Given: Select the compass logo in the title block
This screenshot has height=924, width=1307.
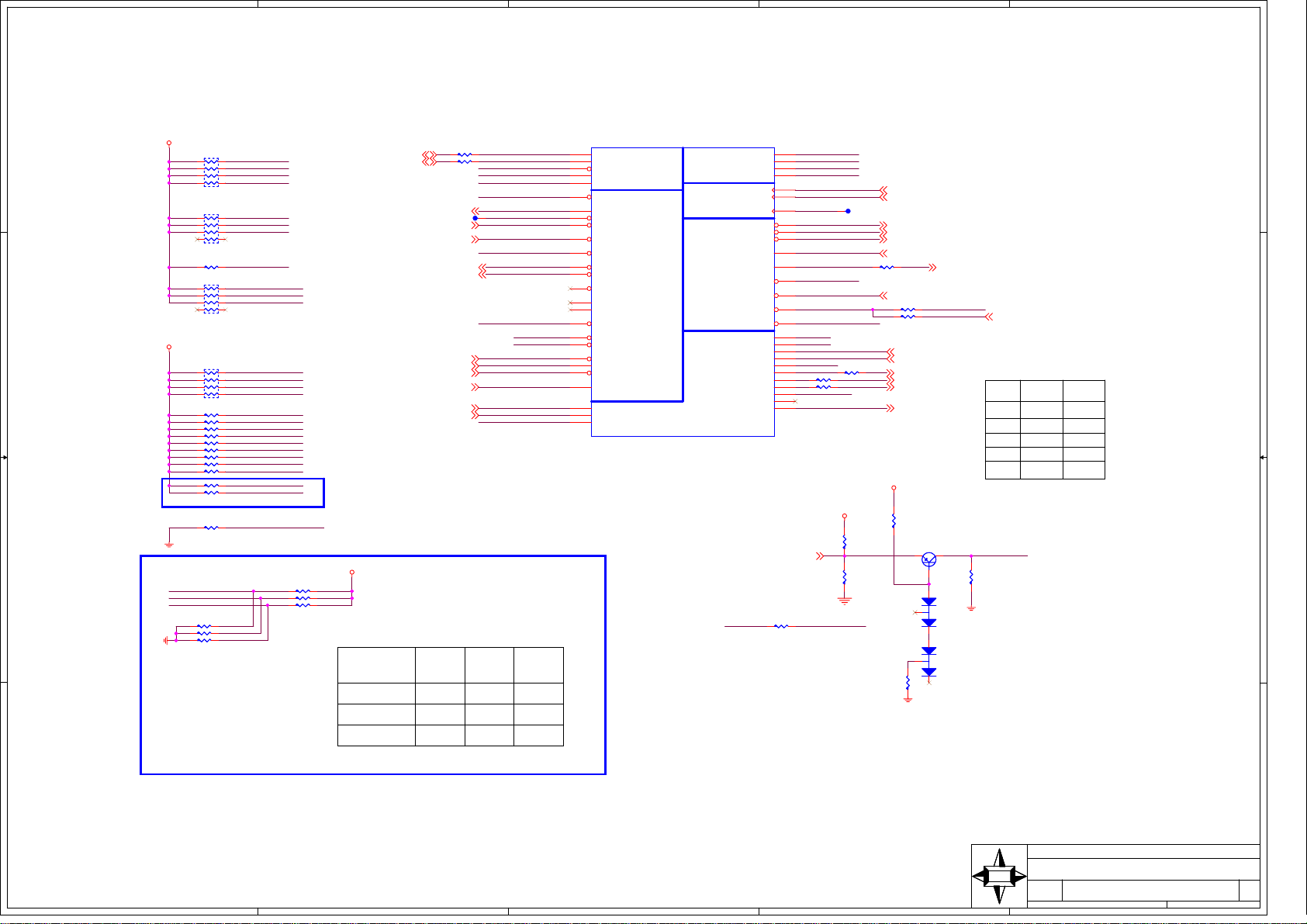Looking at the screenshot, I should point(999,877).
